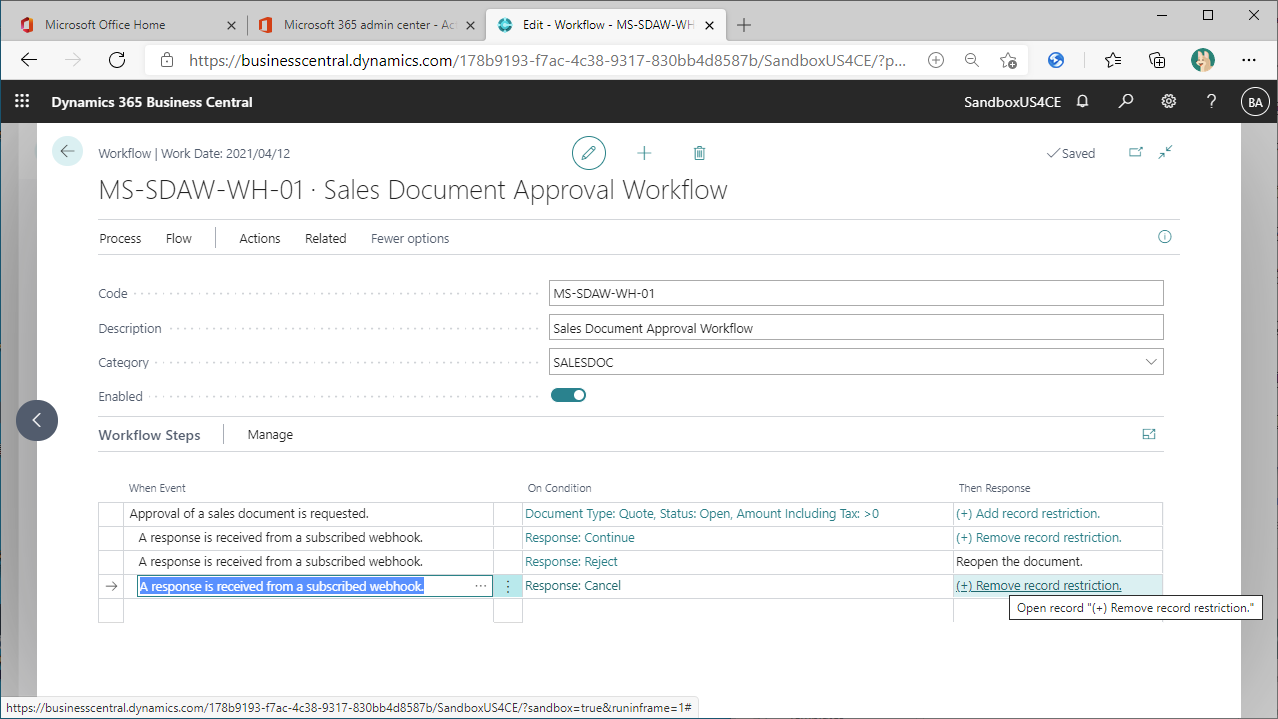Open the Response: Cancel condition link
The width and height of the screenshot is (1278, 719).
(572, 585)
